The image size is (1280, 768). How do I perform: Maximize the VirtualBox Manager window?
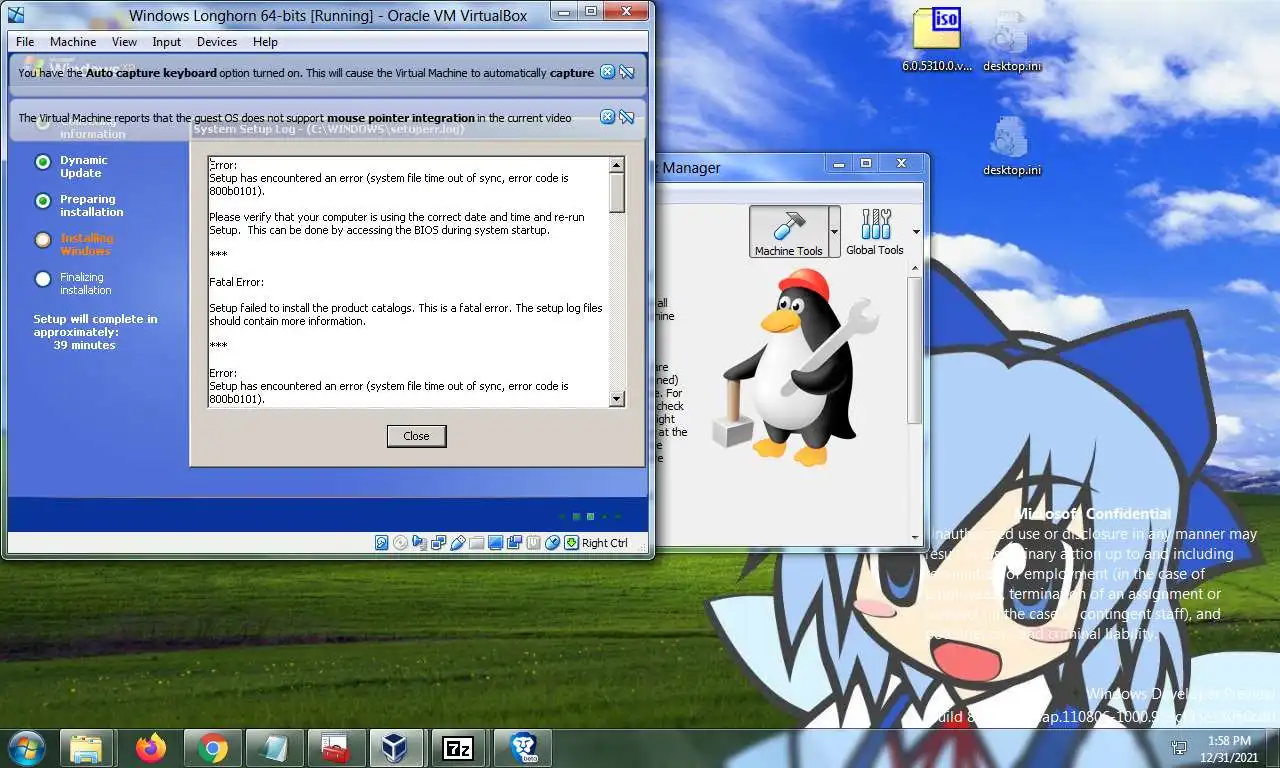pyautogui.click(x=866, y=163)
